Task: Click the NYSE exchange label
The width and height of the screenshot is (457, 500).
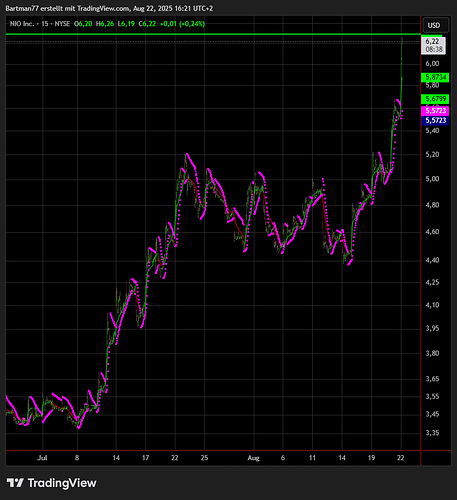Action: coord(62,24)
